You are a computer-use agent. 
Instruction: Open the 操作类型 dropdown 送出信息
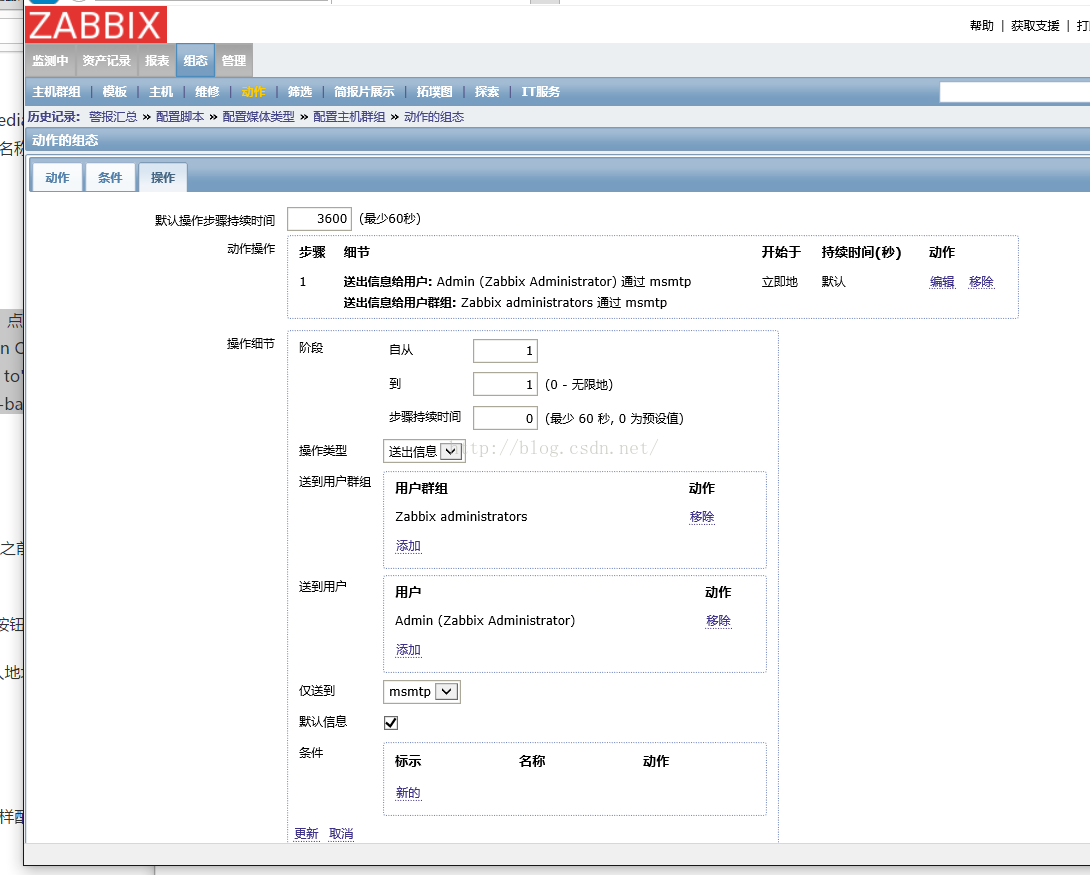(424, 452)
